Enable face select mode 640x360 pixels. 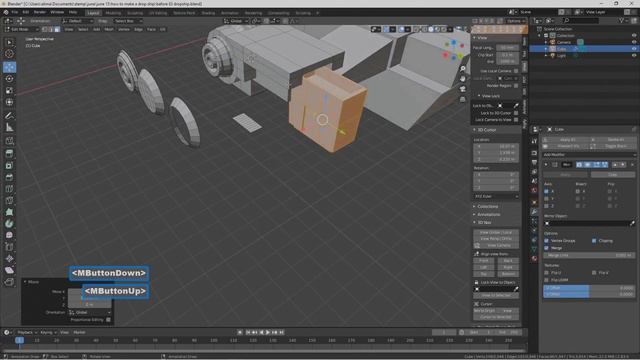(57, 29)
